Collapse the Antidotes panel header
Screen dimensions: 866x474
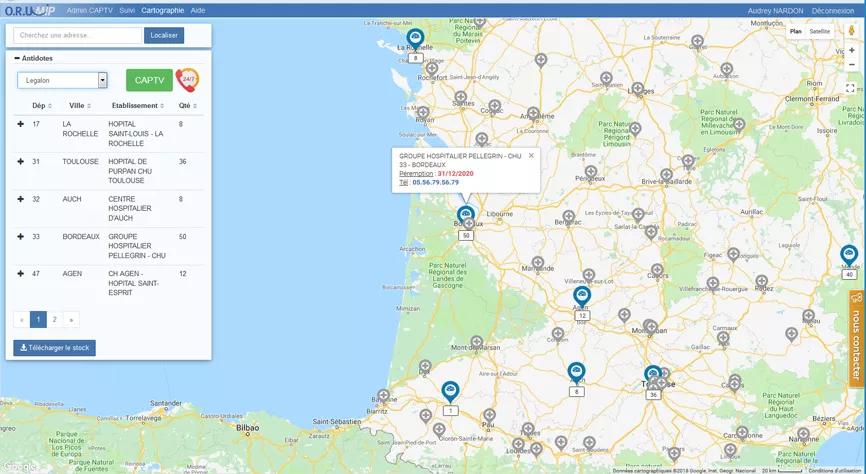pos(34,58)
